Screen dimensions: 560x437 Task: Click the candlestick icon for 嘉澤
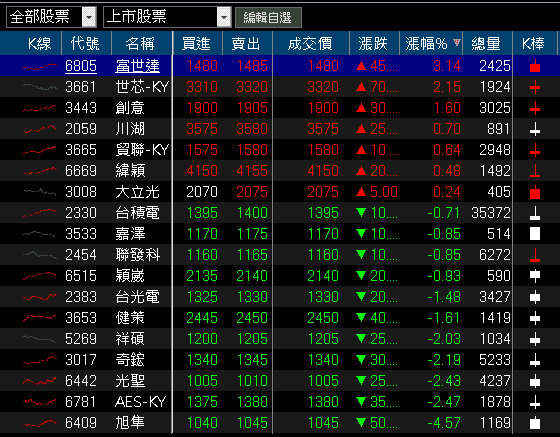535,234
